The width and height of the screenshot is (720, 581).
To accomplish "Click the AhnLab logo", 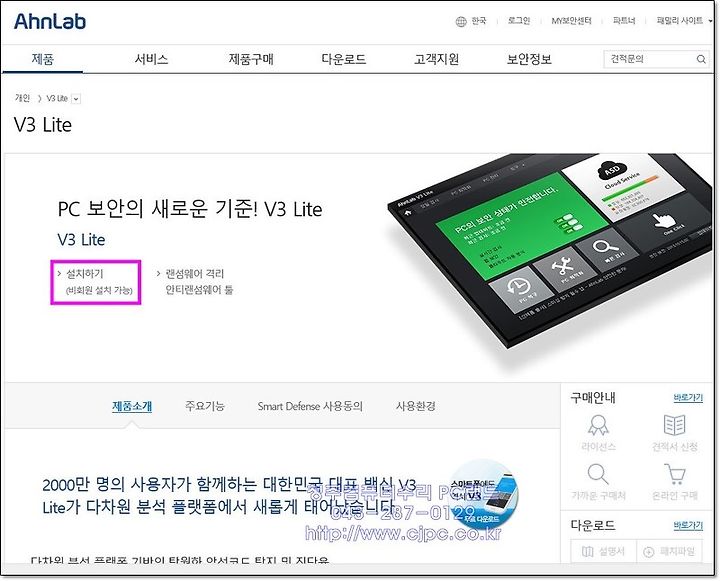I will [x=50, y=22].
